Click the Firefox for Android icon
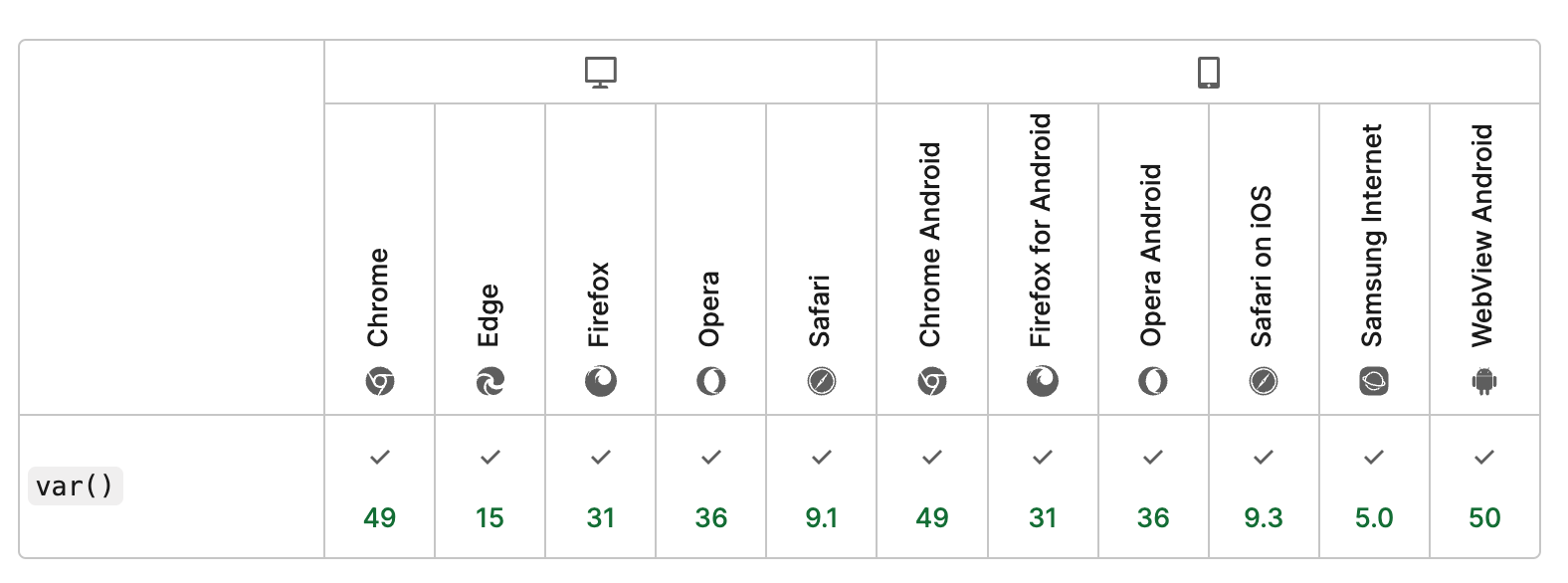 coord(1043,381)
